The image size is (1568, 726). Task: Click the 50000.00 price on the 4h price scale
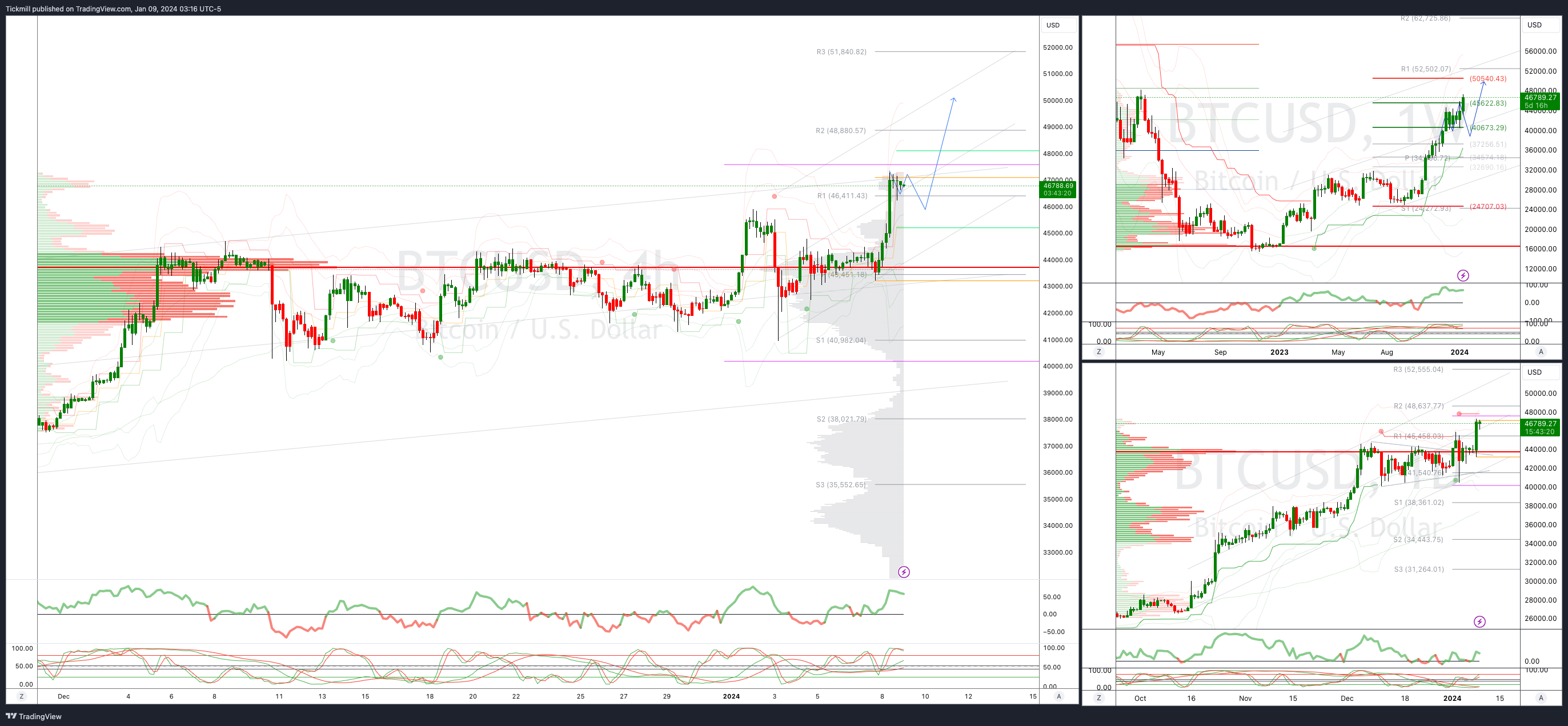point(1058,101)
